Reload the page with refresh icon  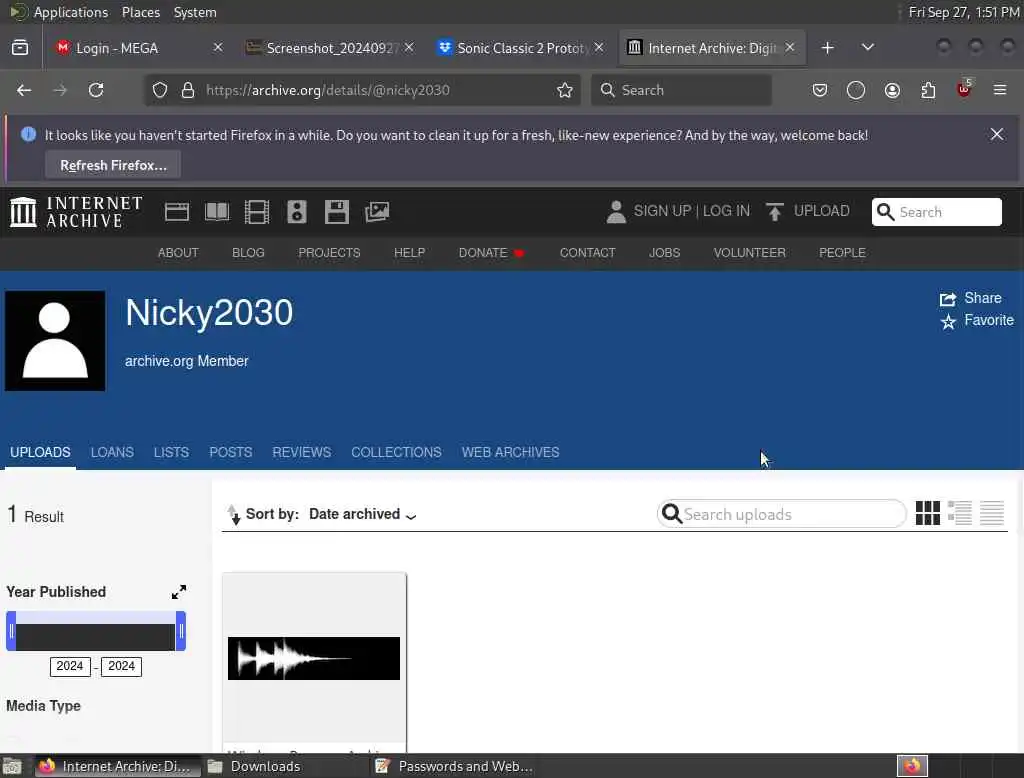pyautogui.click(x=96, y=90)
